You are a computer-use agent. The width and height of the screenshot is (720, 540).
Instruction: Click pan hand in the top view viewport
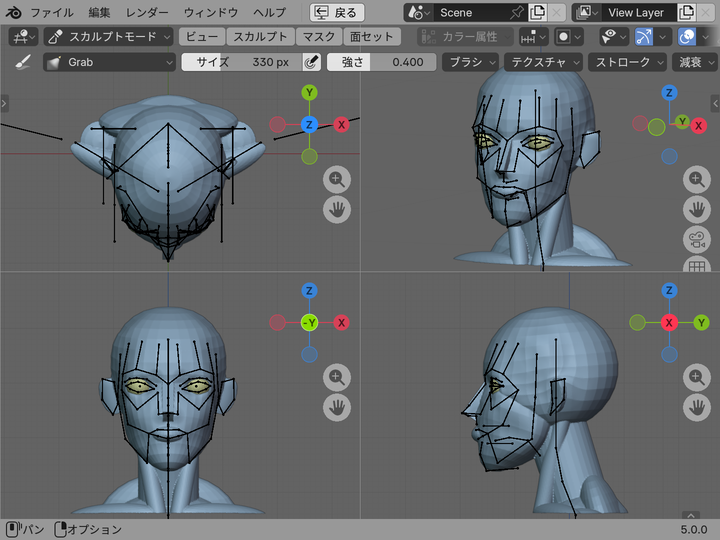(337, 209)
